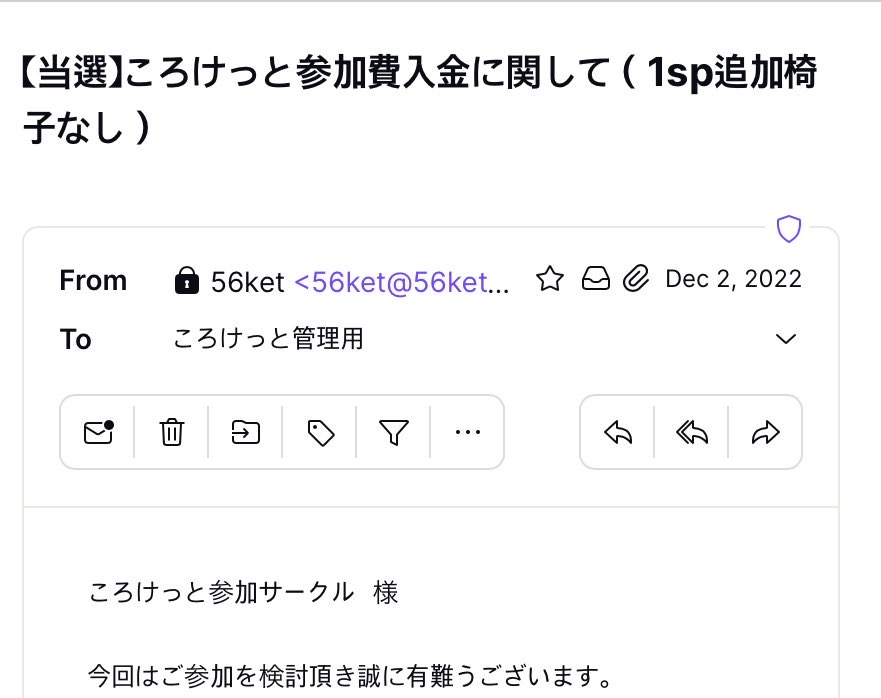Click the 56ket sender email address
881x698 pixels.
coord(402,281)
